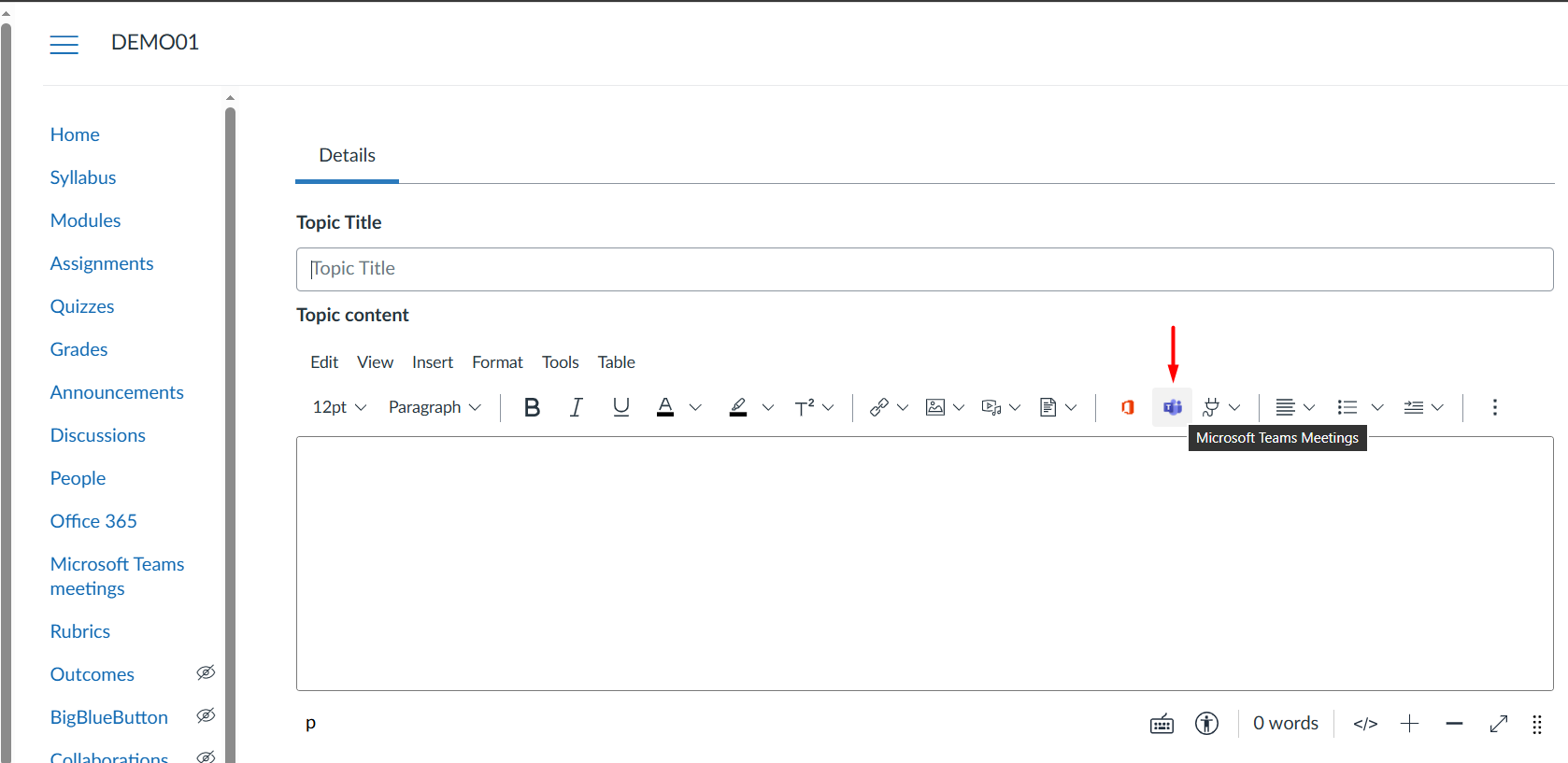
Task: Go to Announcements in course navigation
Action: point(117,392)
